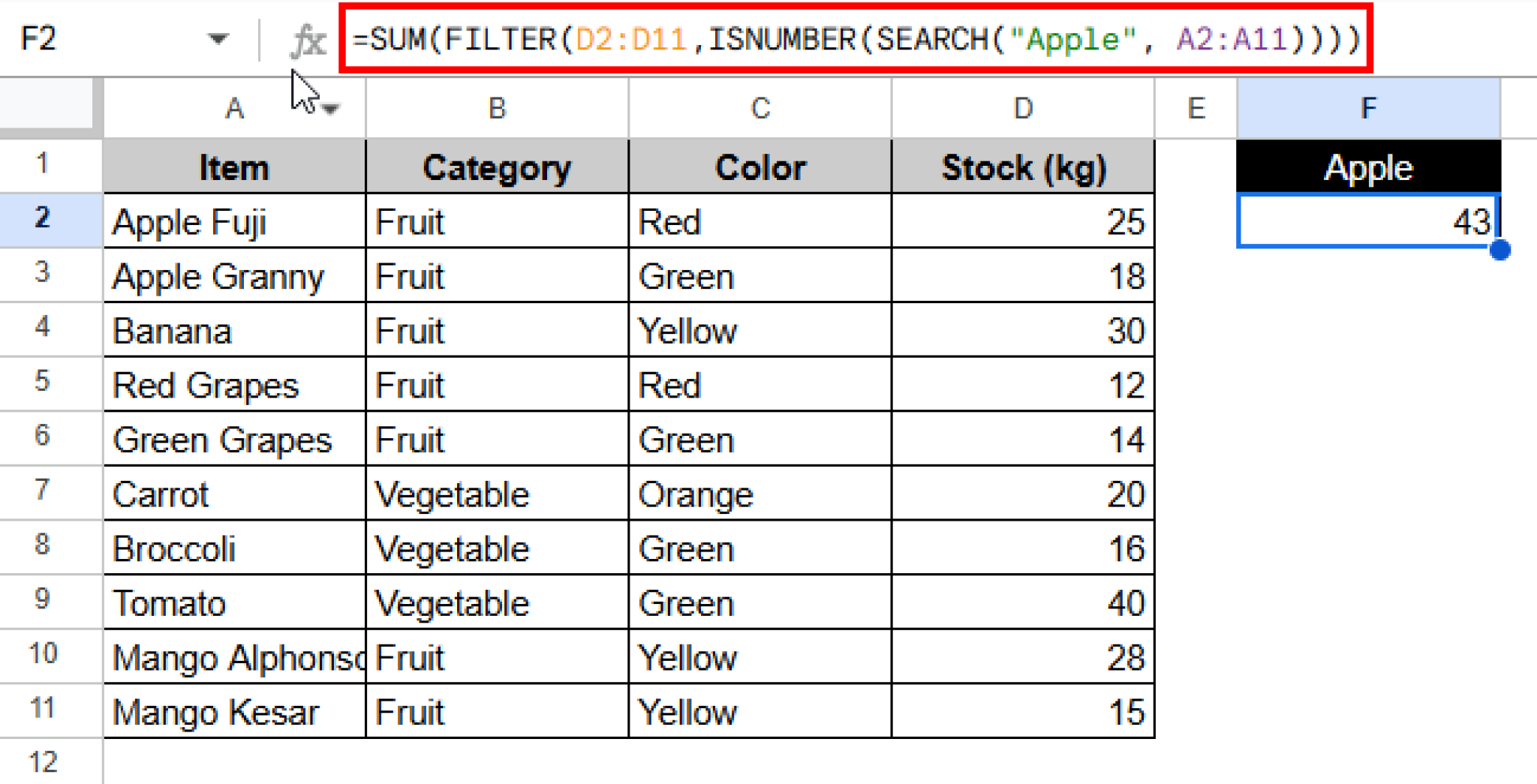Select column F header
Image resolution: width=1537 pixels, height=784 pixels.
tap(1367, 108)
